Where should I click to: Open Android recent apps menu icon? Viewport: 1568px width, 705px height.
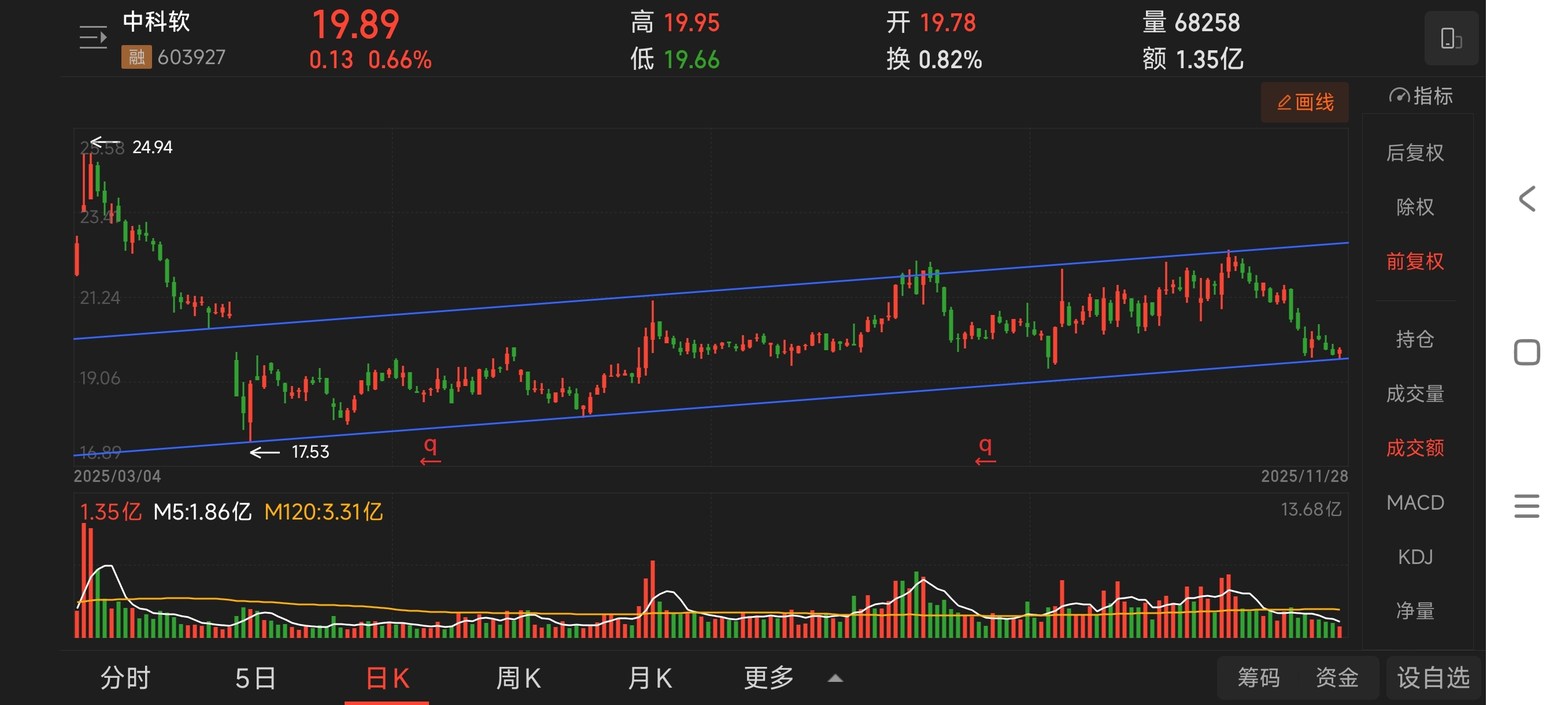pos(1526,506)
